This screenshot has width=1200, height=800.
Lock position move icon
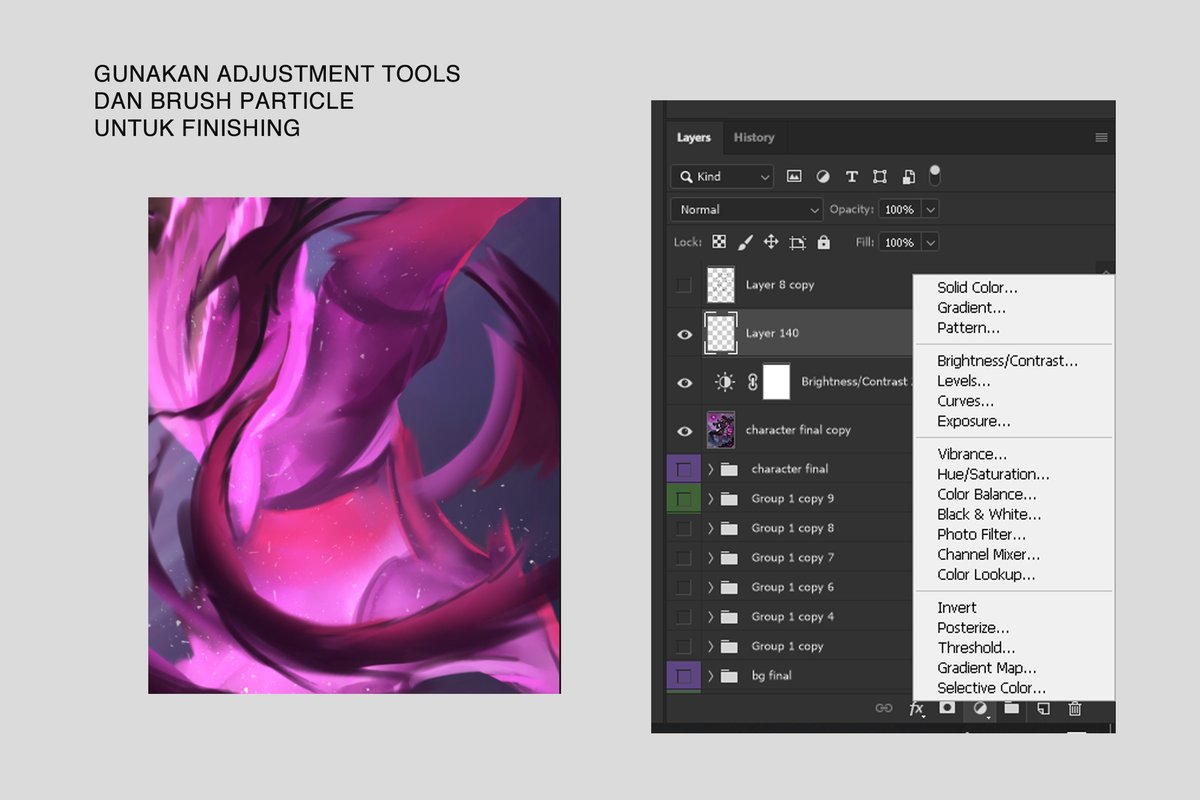click(x=771, y=242)
